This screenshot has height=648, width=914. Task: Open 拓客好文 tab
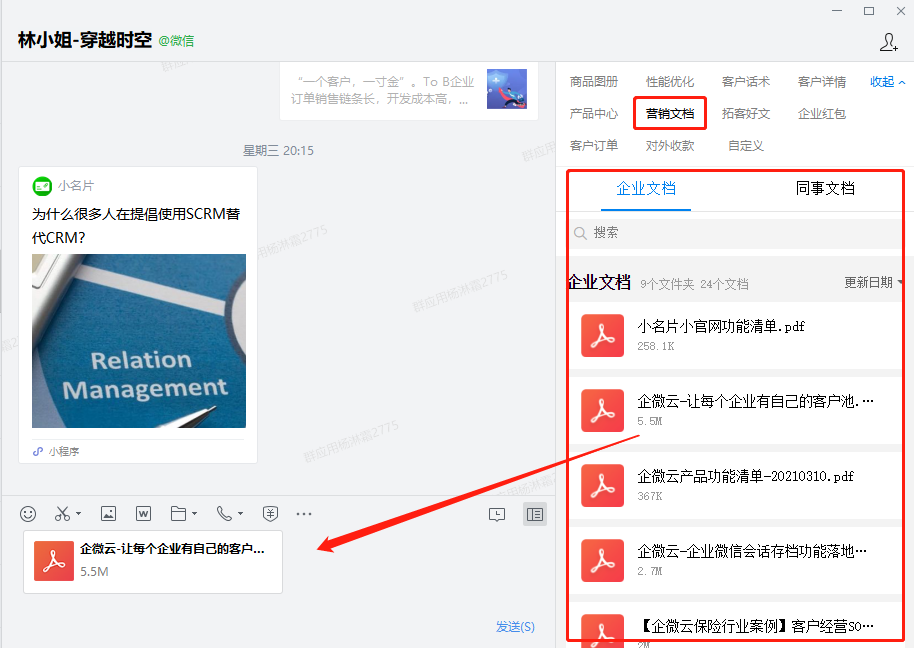click(746, 114)
